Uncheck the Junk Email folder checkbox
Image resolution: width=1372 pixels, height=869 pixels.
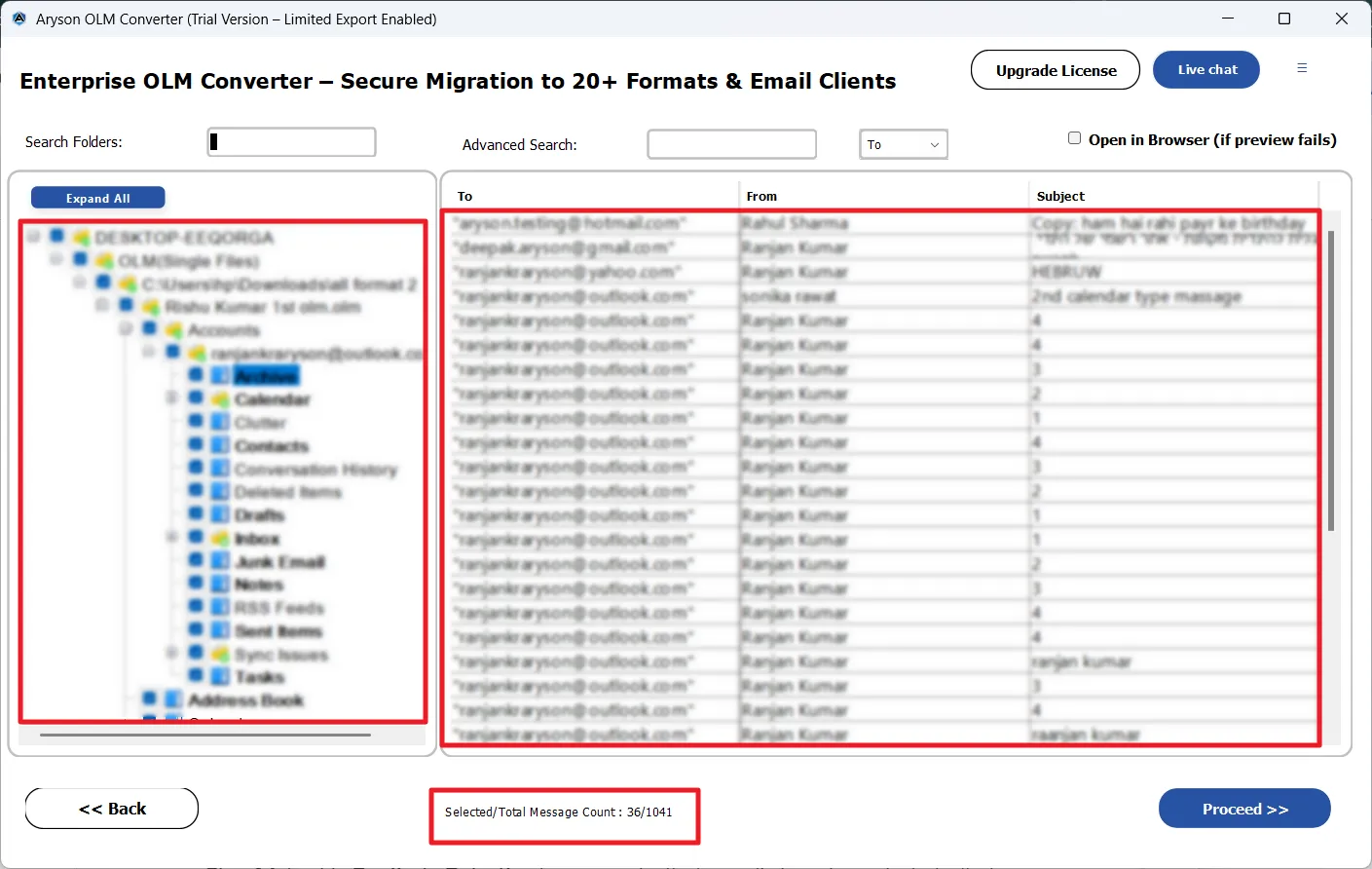click(196, 561)
